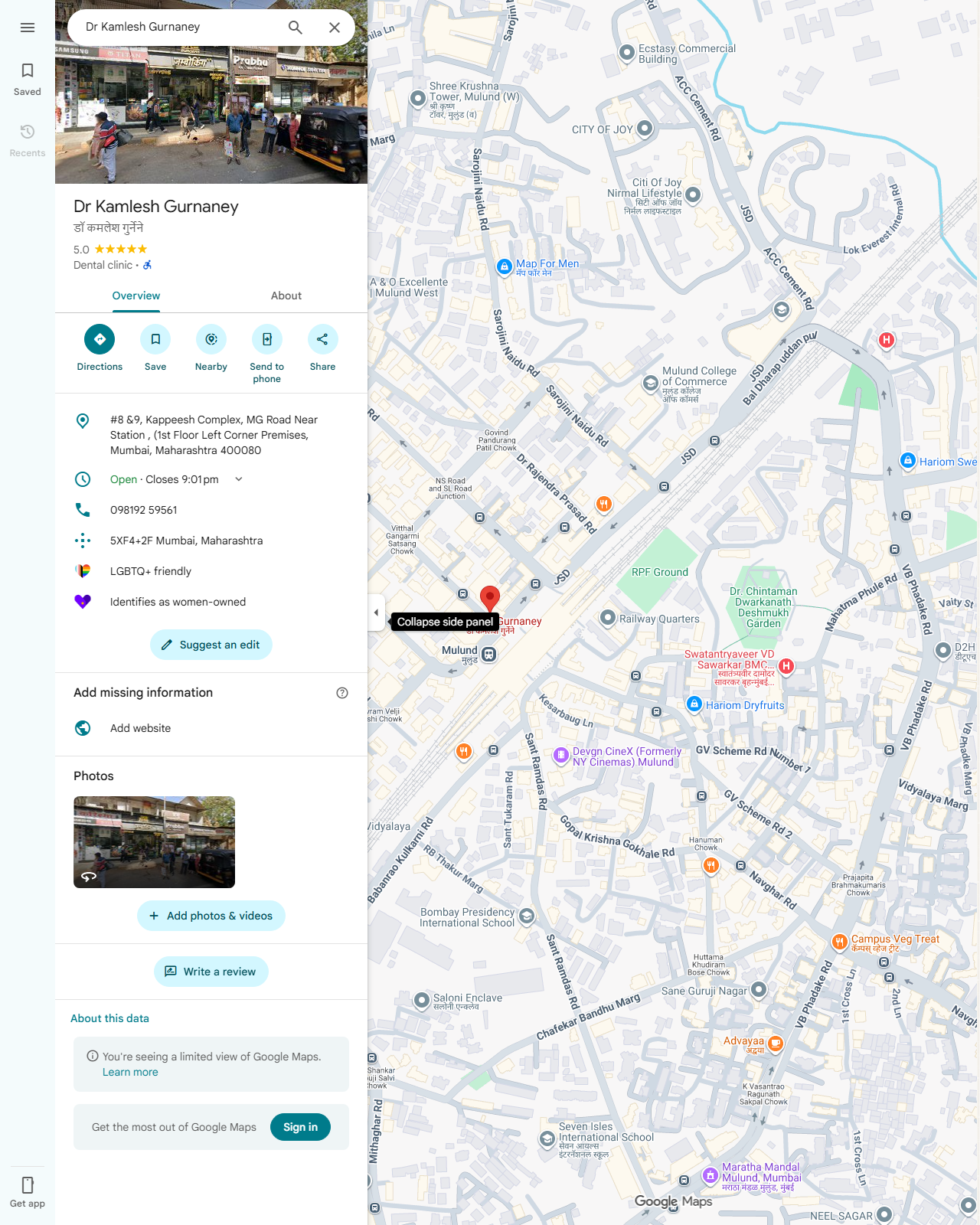
Task: Click the Ecstasy Commercial Building pin
Action: (x=627, y=52)
